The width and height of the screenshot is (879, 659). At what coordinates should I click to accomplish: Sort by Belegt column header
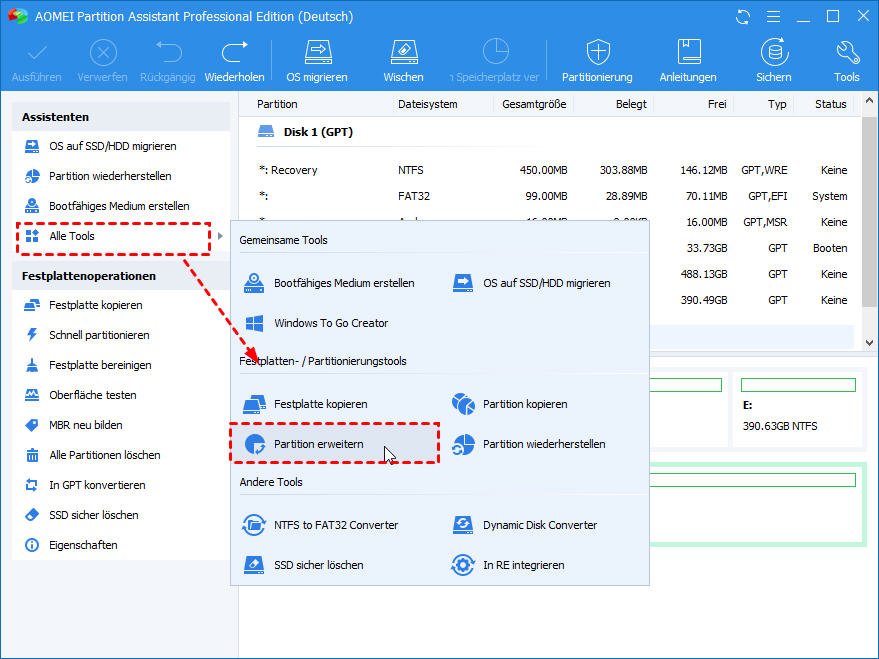631,104
